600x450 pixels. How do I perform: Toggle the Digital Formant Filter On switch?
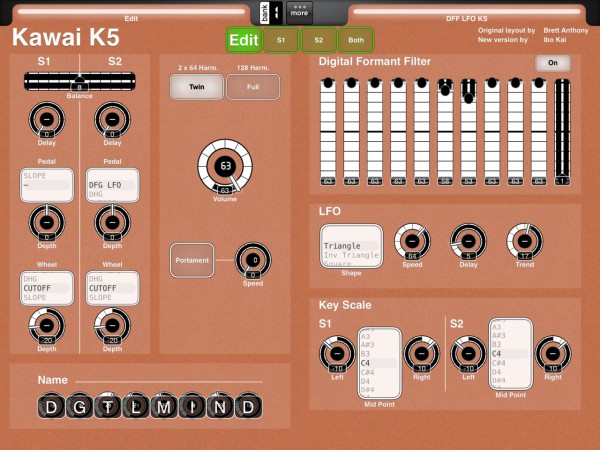tap(553, 63)
